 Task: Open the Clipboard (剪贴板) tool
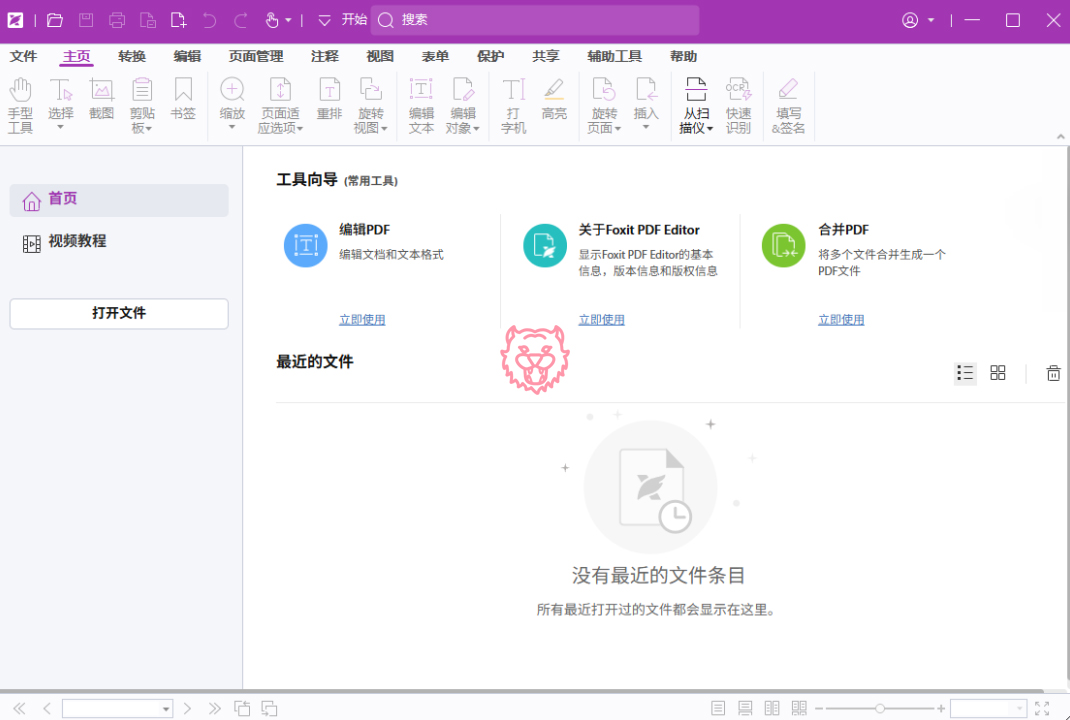click(x=142, y=105)
